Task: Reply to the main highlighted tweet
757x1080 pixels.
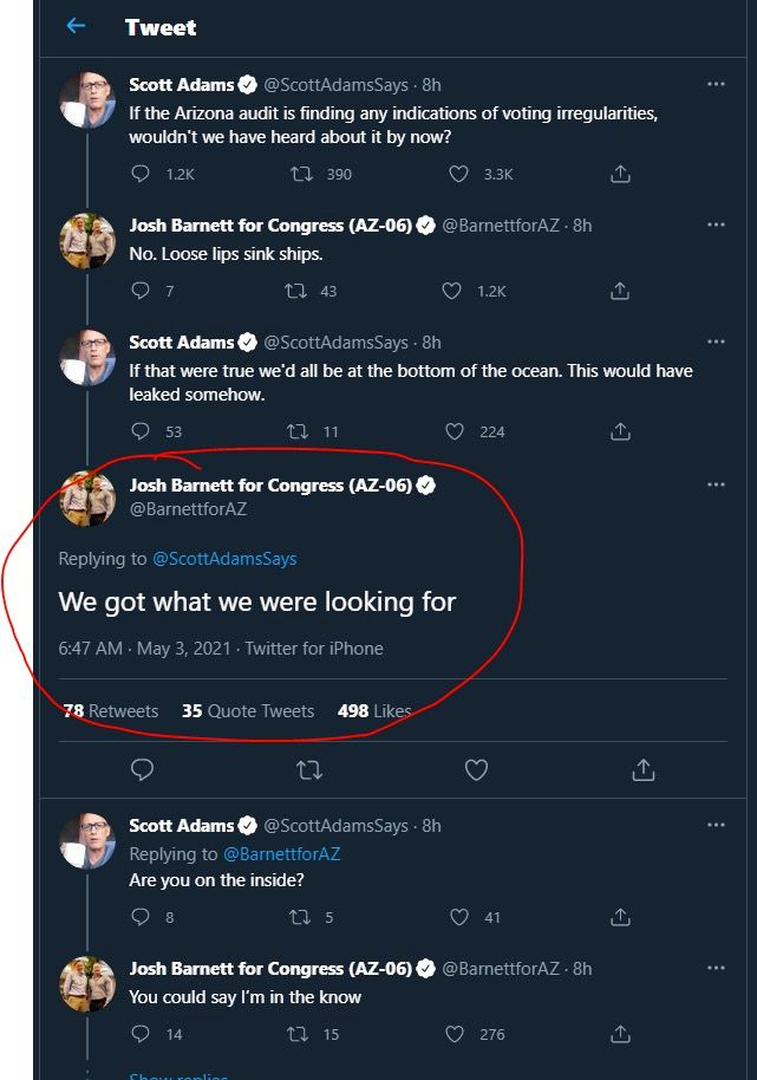Action: [x=143, y=769]
